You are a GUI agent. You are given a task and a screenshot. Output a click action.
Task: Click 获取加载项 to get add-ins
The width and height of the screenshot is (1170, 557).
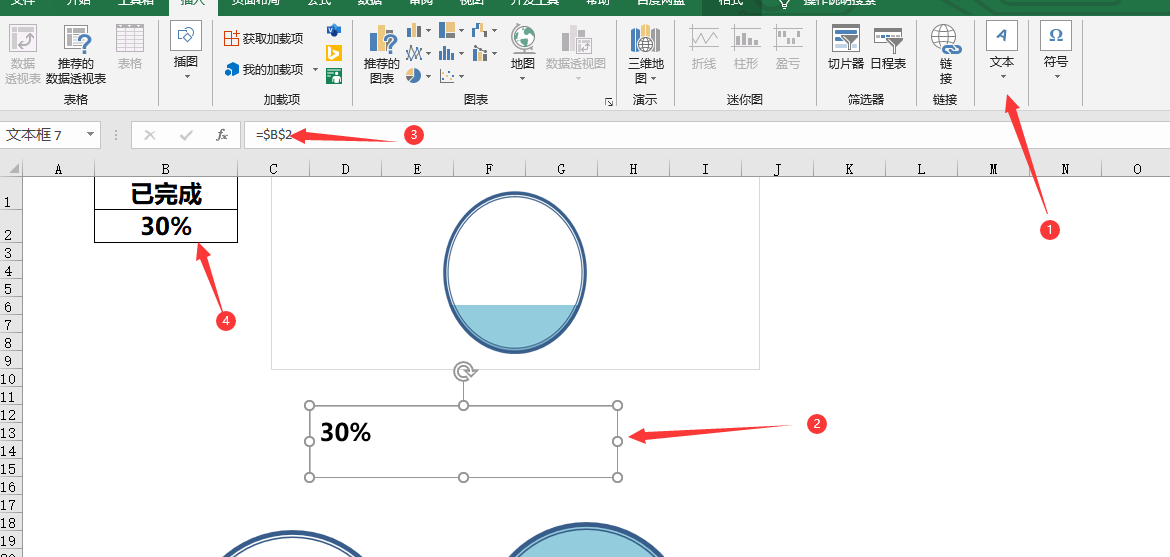264,38
